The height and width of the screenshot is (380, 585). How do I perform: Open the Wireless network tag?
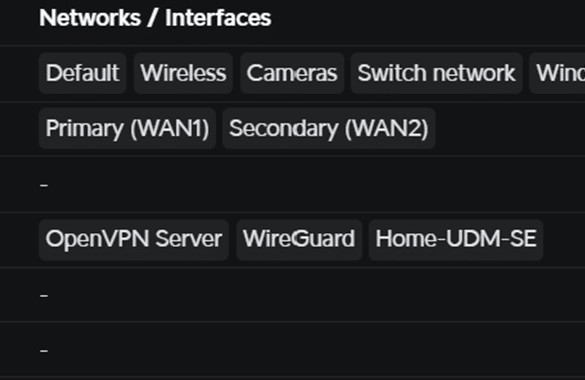[183, 73]
